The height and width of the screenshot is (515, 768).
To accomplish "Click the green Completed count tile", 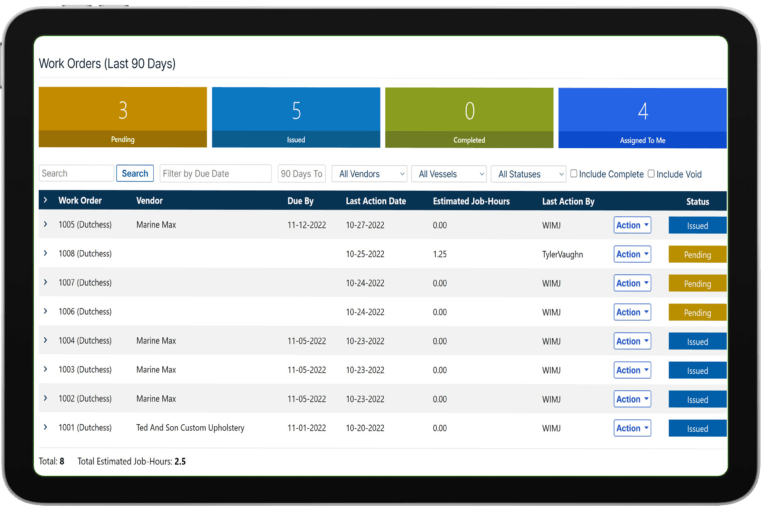I will point(469,118).
